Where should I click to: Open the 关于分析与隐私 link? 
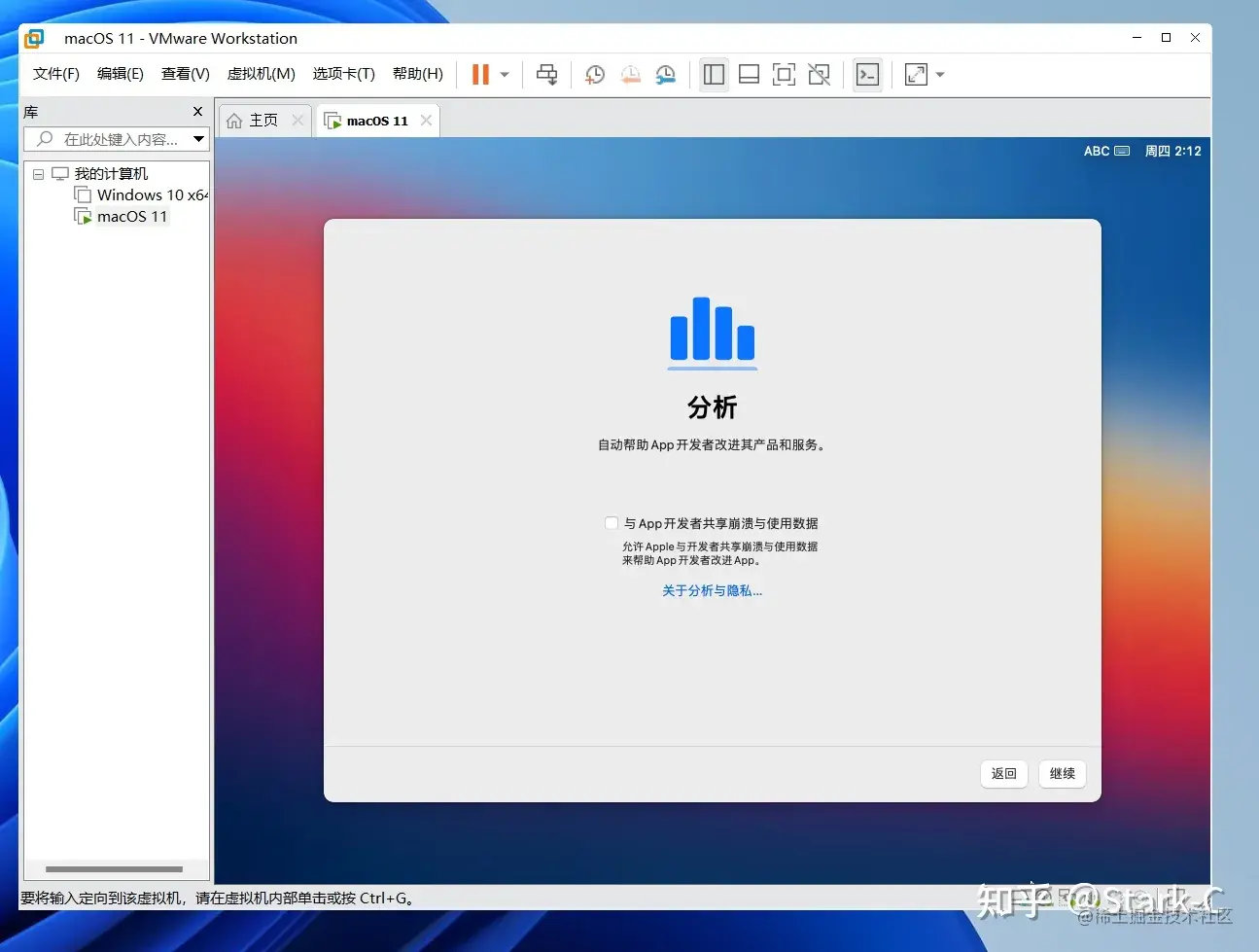[x=713, y=590]
